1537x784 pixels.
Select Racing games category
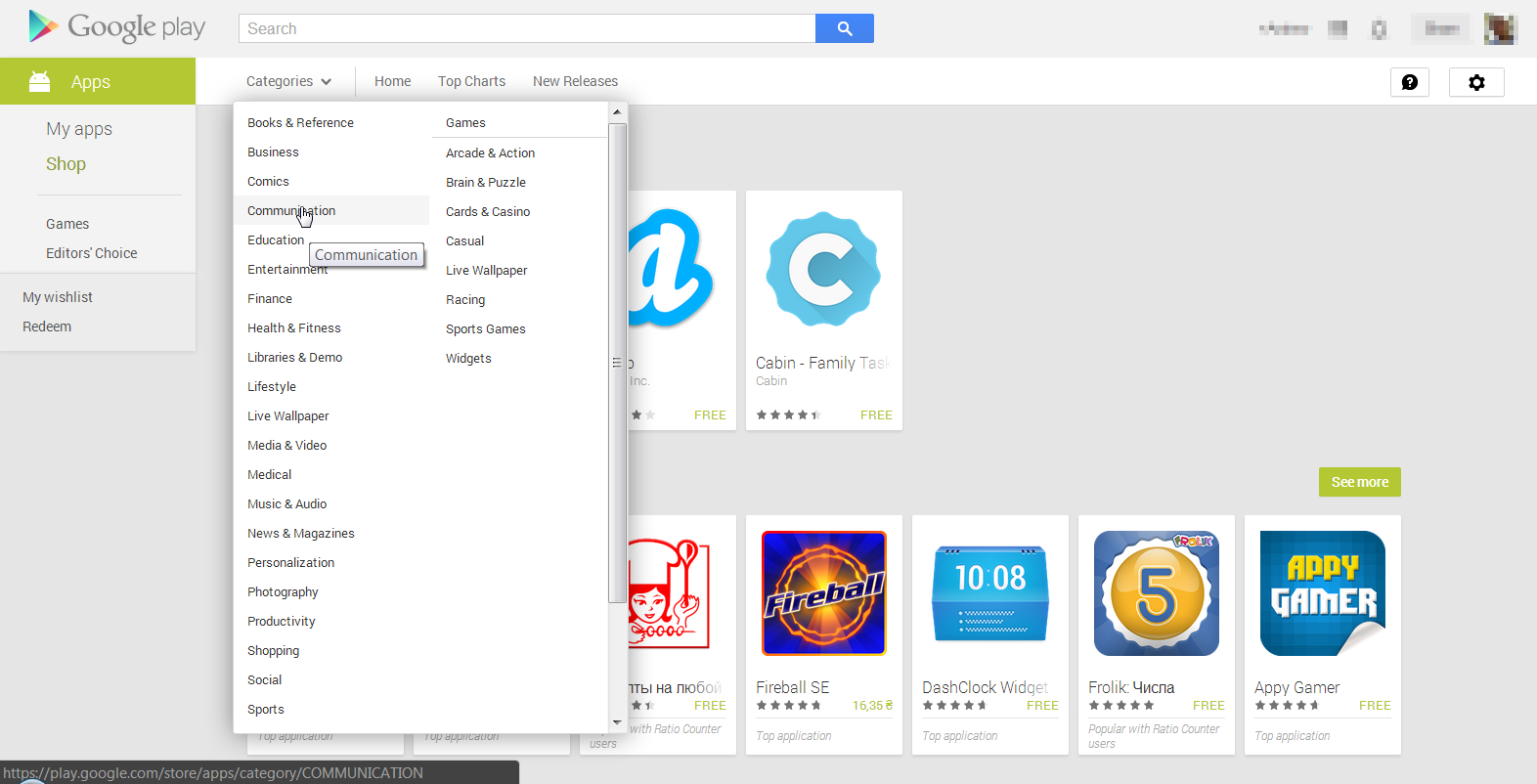[x=465, y=299]
